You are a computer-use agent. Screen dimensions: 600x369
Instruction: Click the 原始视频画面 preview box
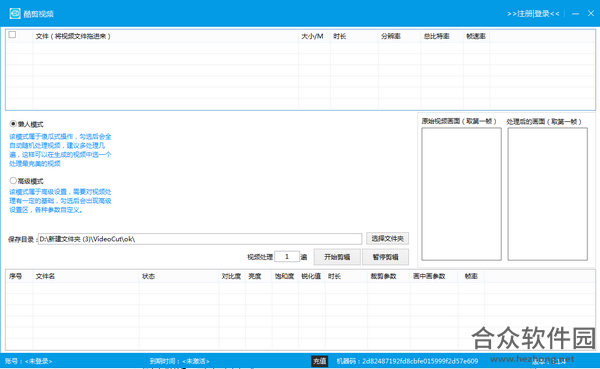point(461,194)
